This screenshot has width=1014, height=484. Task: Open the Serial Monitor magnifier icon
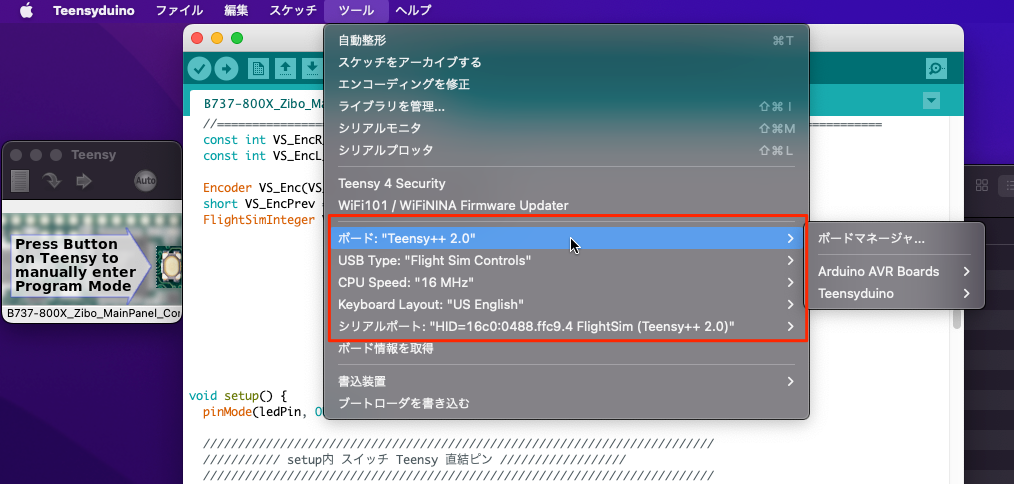[x=936, y=69]
